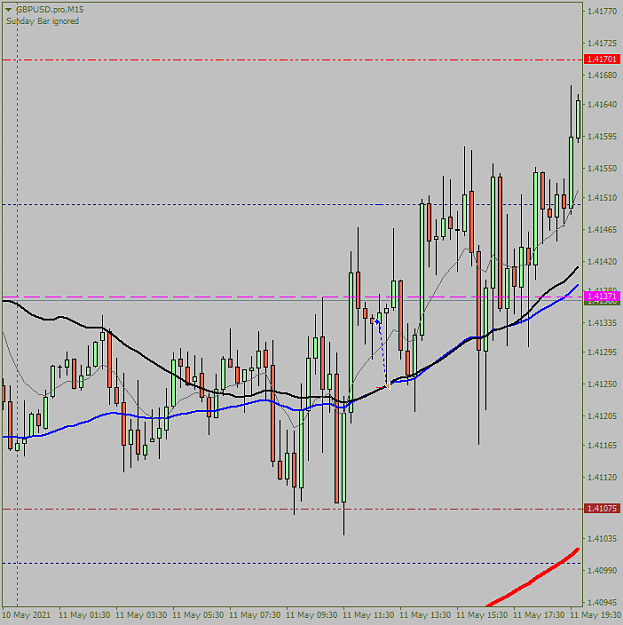The height and width of the screenshot is (625, 623).
Task: Click the '11 May 09:30' time label
Action: tap(312, 615)
